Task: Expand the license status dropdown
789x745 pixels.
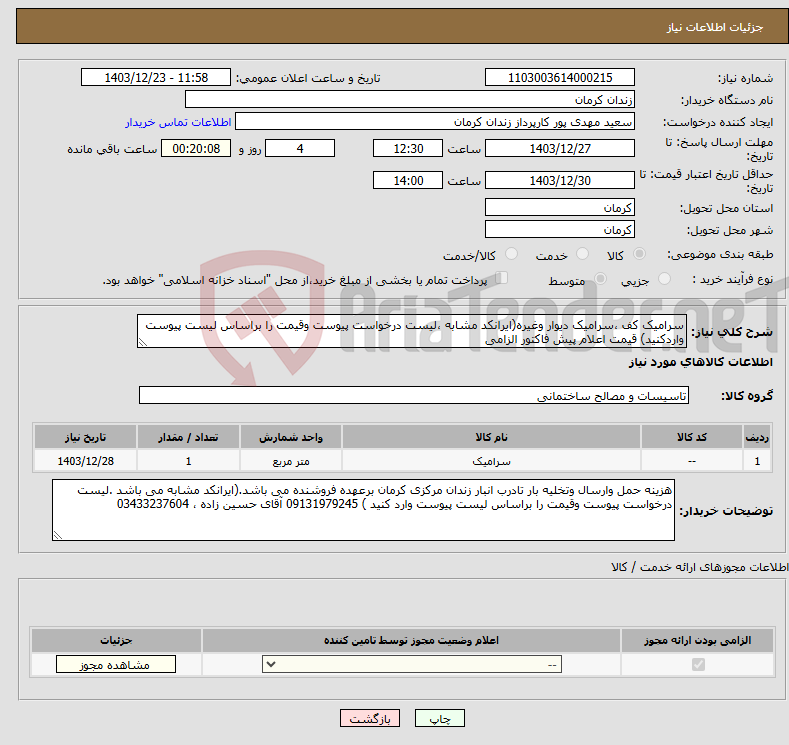Action: pos(412,665)
